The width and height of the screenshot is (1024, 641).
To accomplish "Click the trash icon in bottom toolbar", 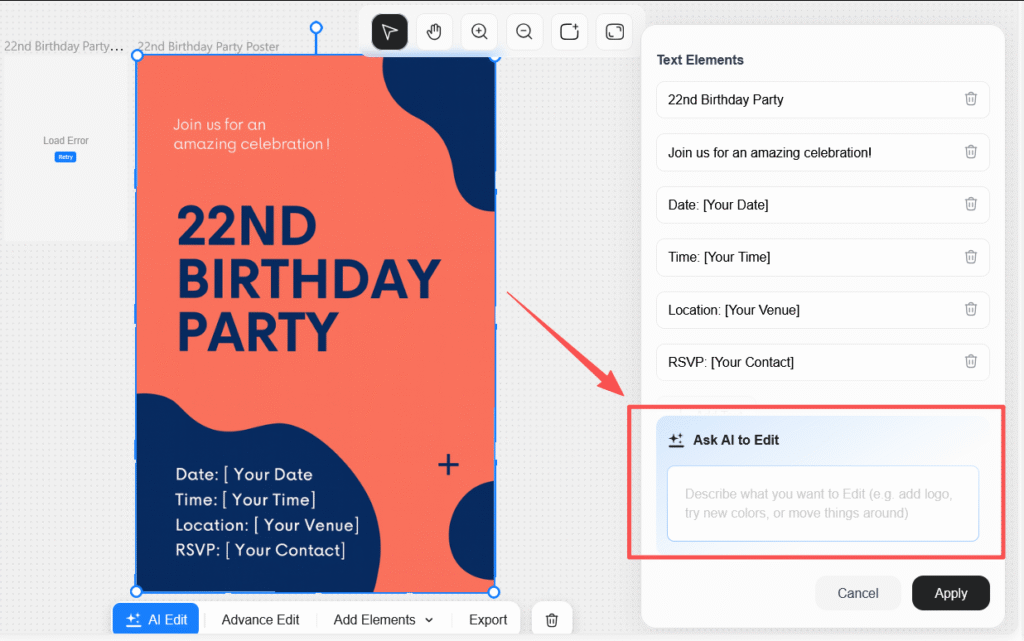I will (x=551, y=620).
